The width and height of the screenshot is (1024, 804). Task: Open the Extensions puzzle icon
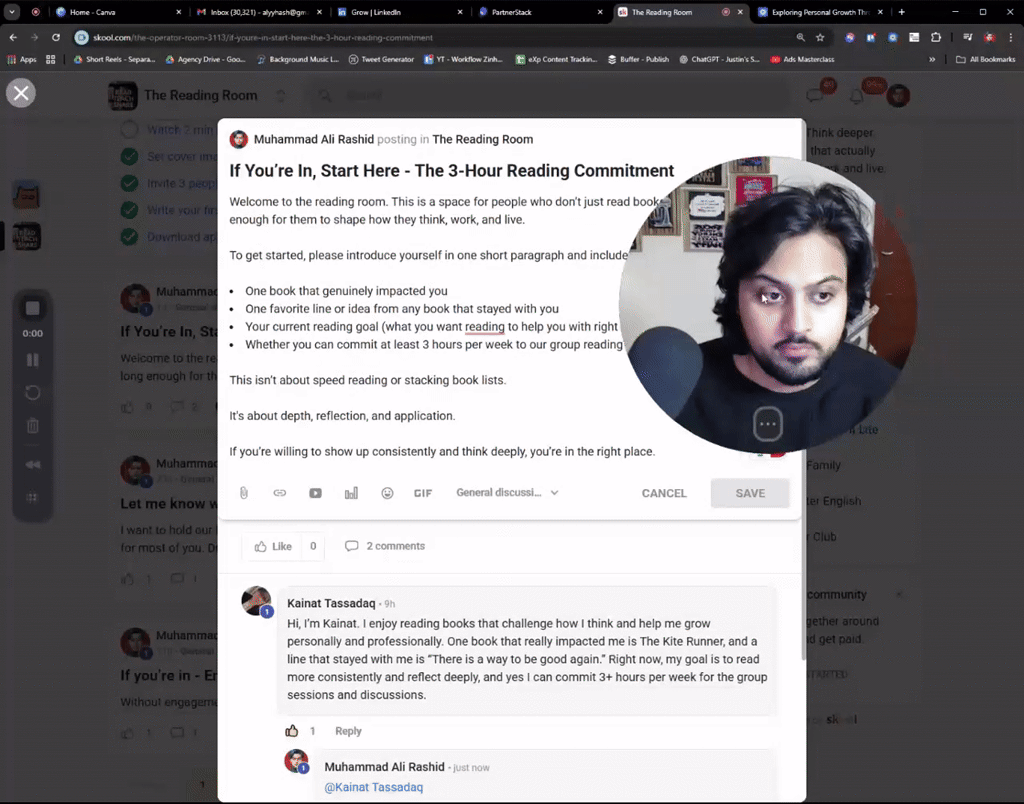tap(936, 37)
